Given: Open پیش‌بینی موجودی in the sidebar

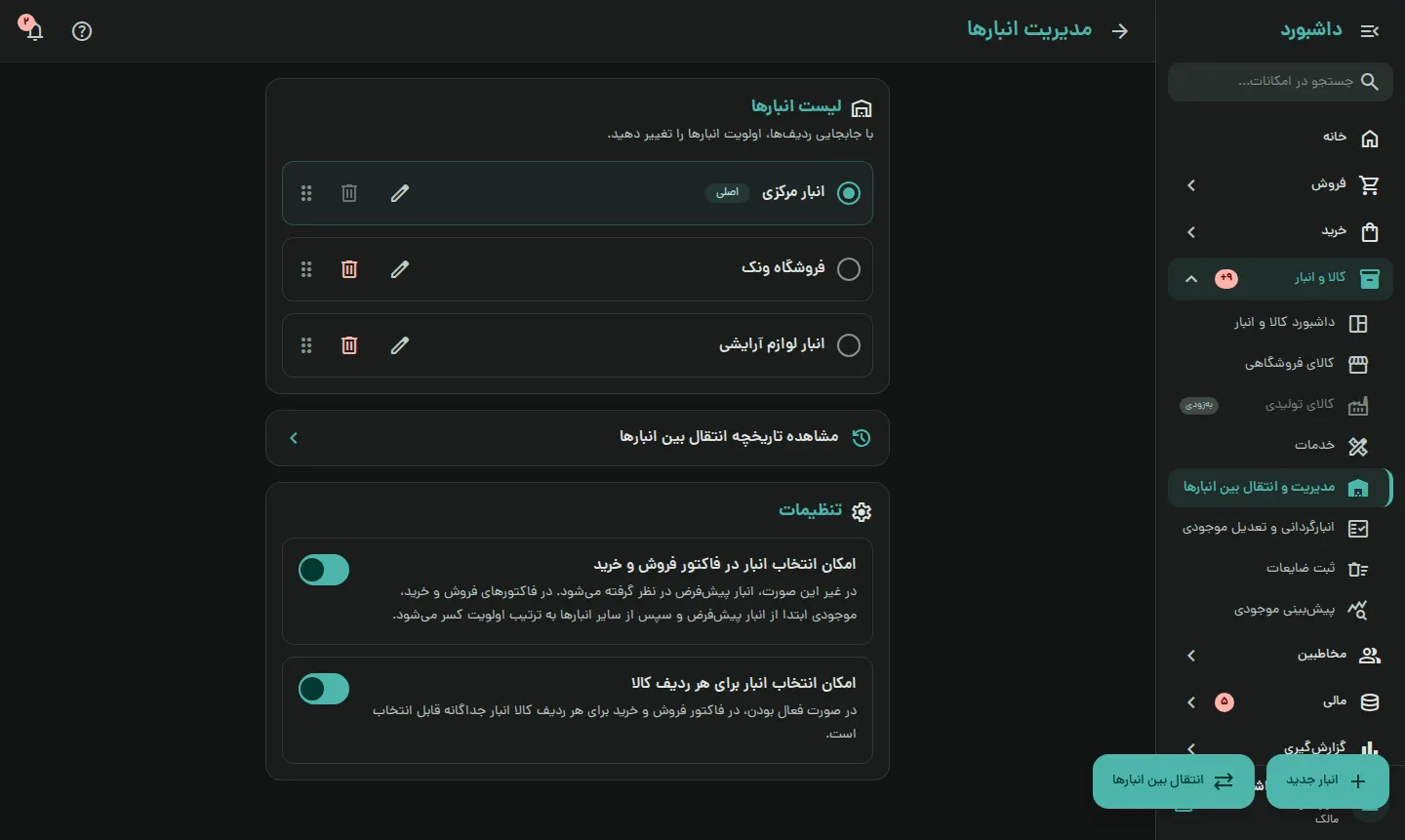Looking at the screenshot, I should click(1280, 610).
